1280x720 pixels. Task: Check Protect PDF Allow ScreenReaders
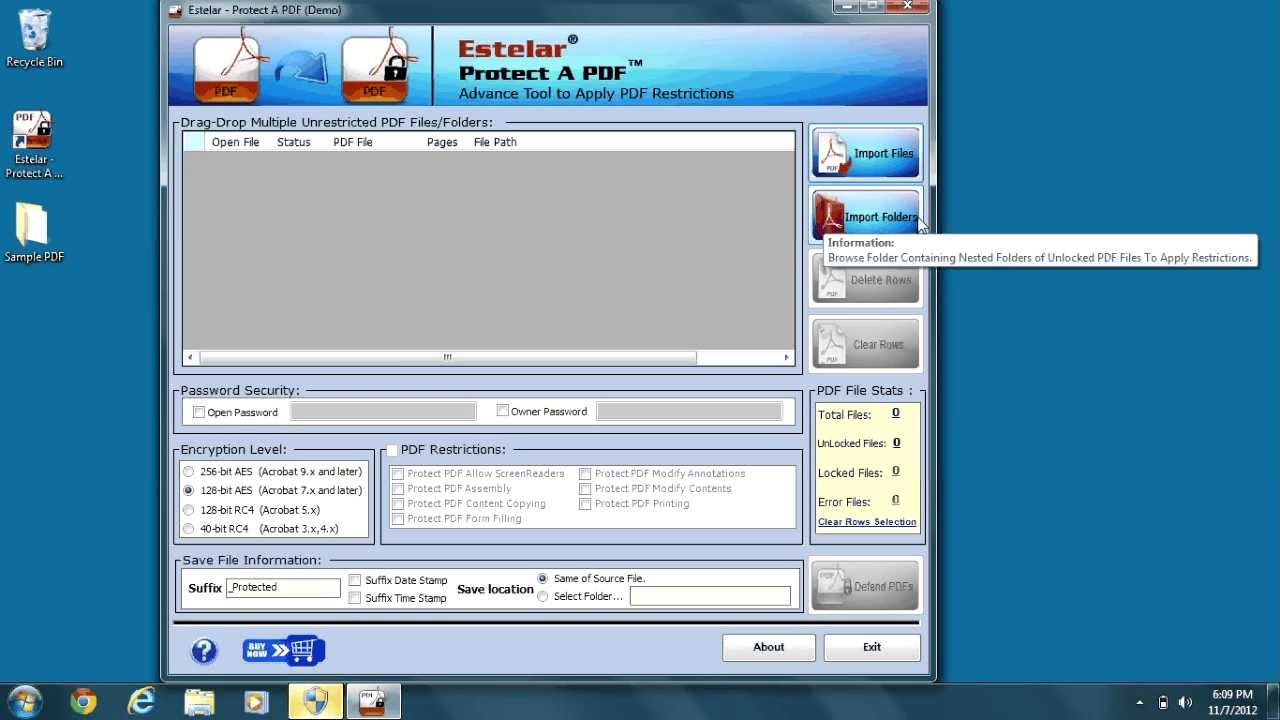point(398,474)
